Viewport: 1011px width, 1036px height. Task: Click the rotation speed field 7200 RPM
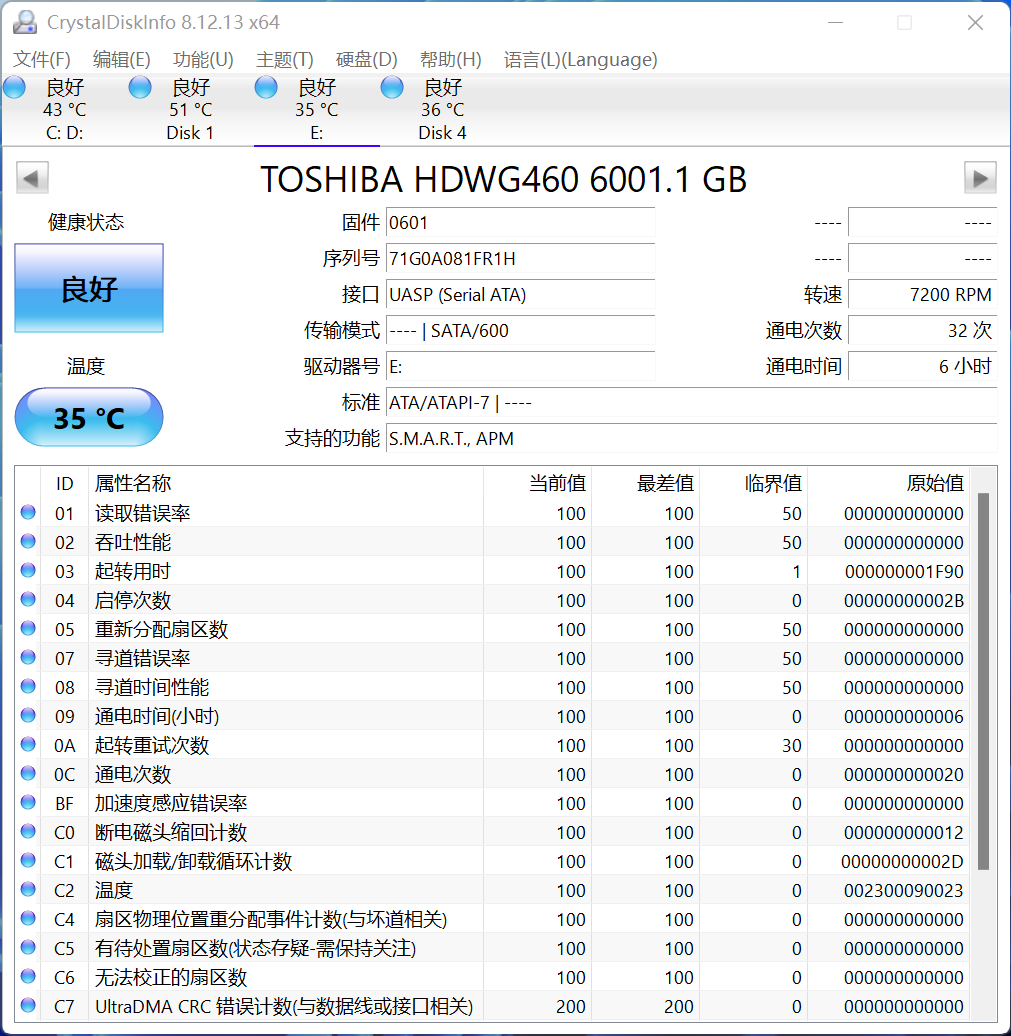pyautogui.click(x=922, y=295)
